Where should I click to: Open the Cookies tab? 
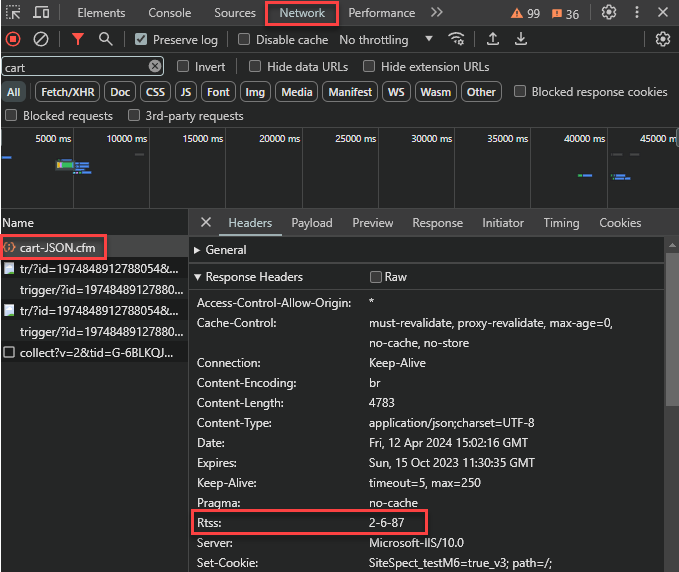[x=620, y=223]
